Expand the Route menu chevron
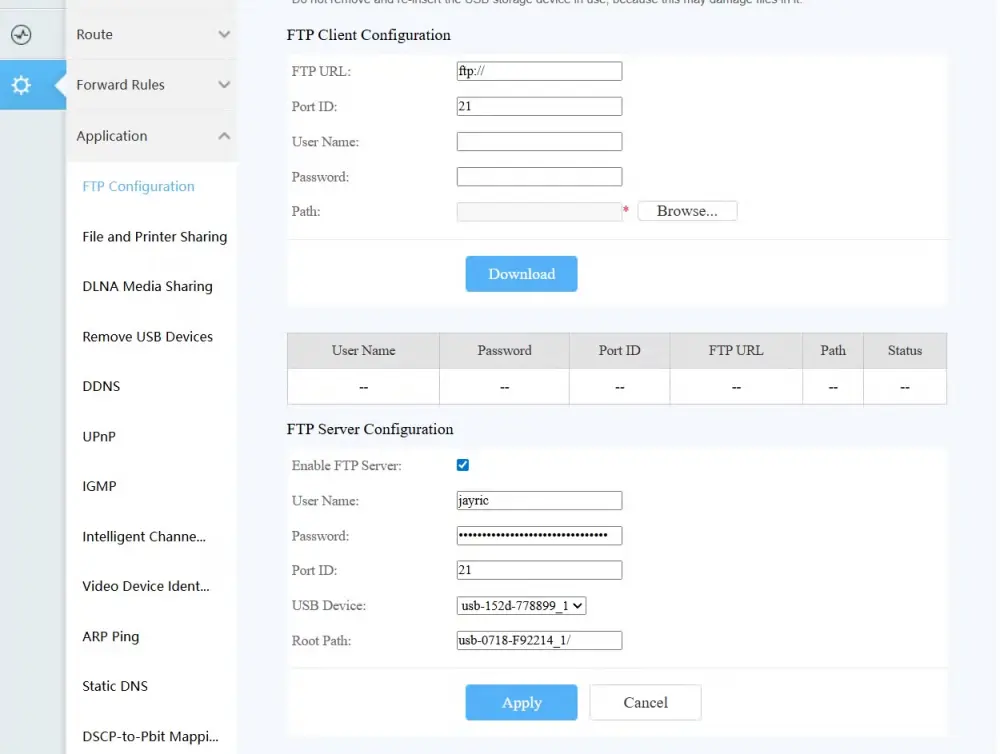 (x=224, y=34)
